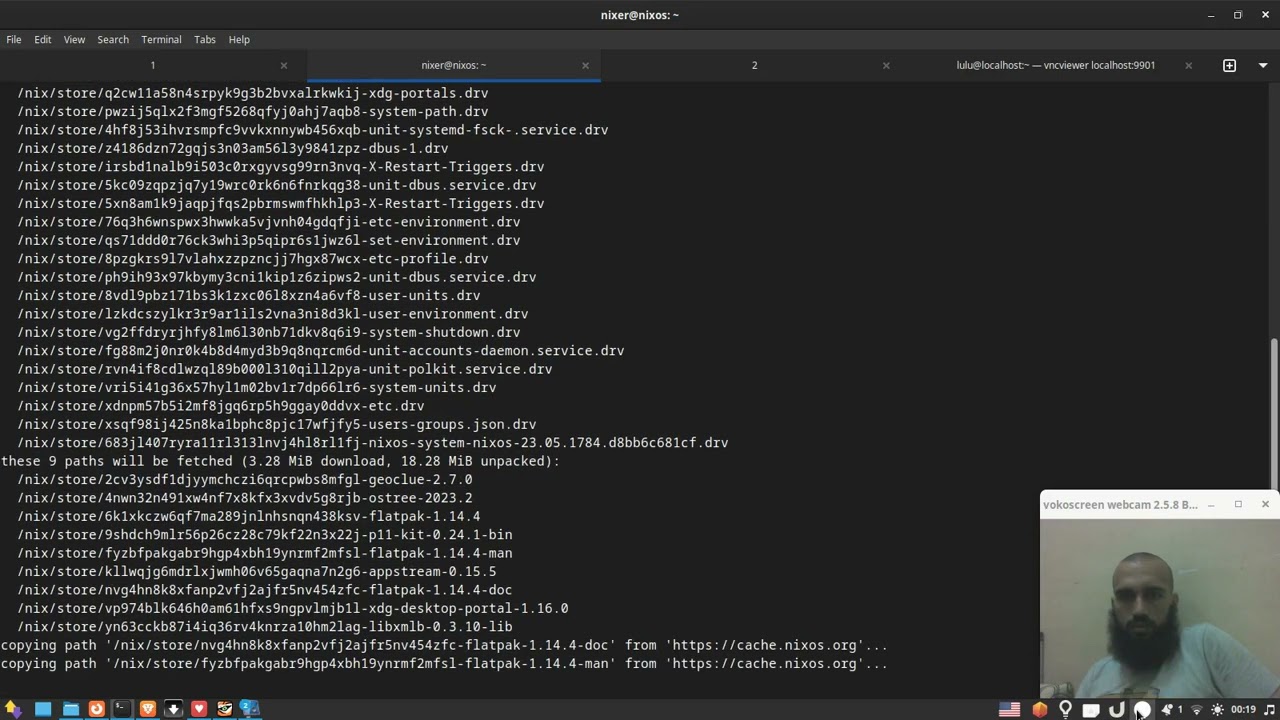
Task: Open the file manager folder icon in taskbar
Action: 71,709
